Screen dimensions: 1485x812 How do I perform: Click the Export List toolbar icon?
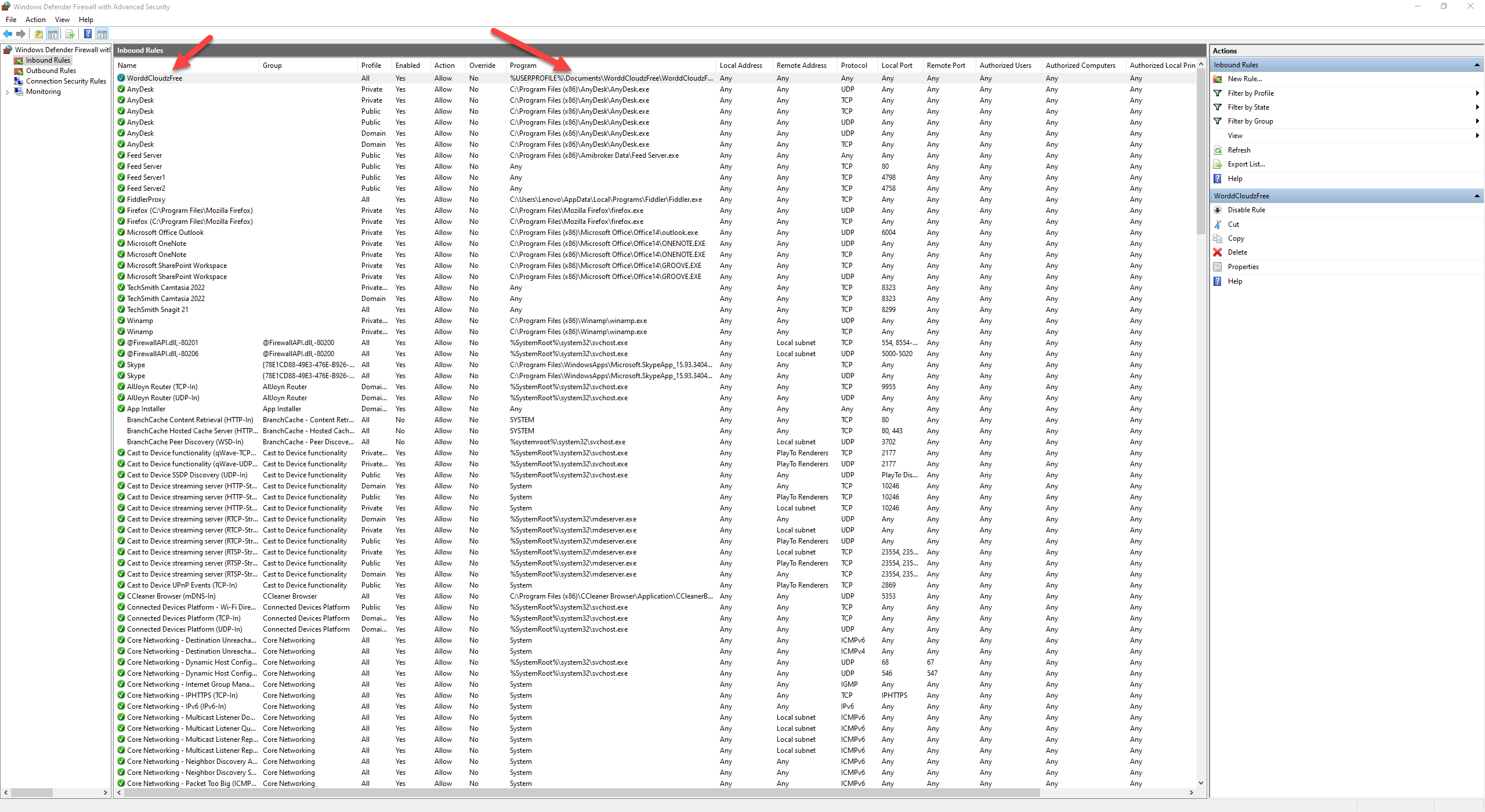coord(70,34)
